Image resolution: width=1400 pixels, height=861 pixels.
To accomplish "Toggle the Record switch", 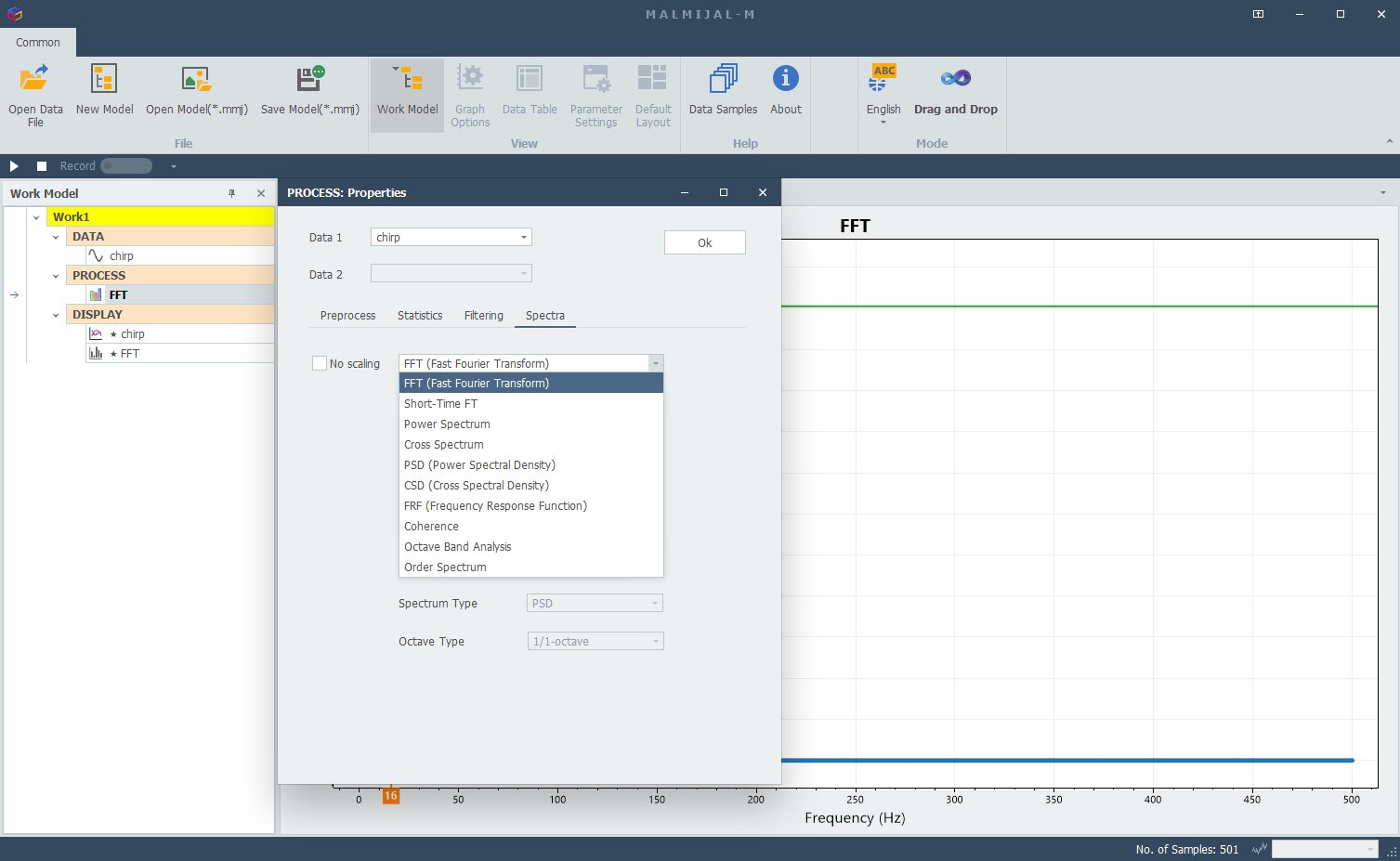I will click(x=126, y=165).
